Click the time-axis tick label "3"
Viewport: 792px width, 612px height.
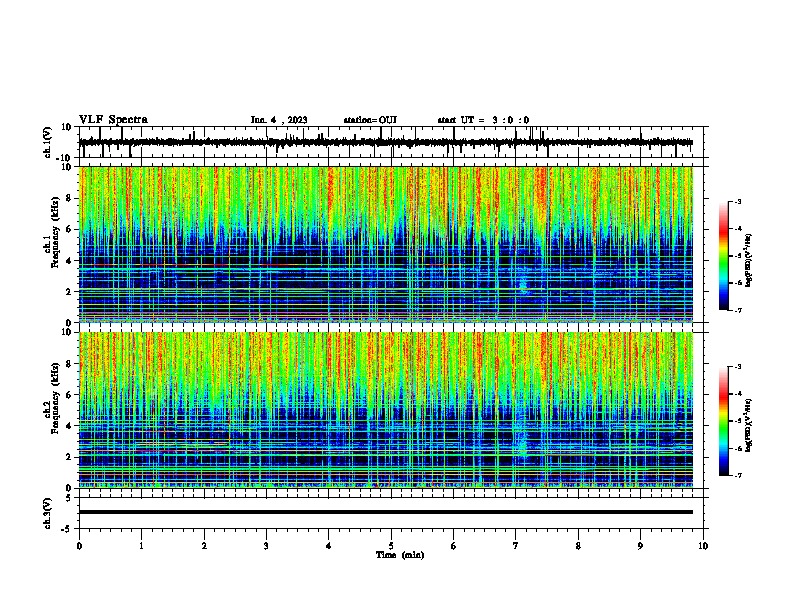point(266,546)
